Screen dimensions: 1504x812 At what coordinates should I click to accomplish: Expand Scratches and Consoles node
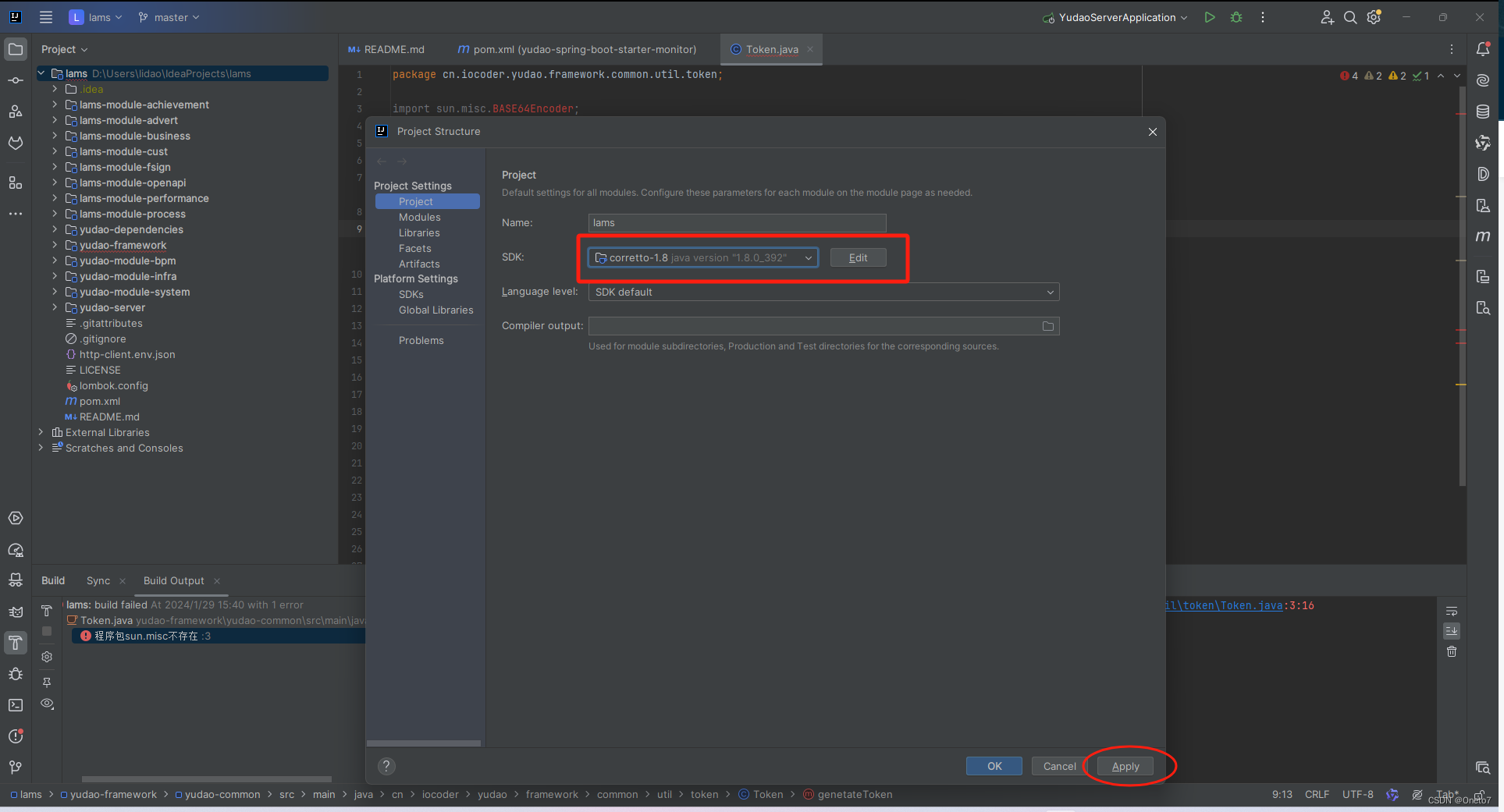[x=41, y=448]
